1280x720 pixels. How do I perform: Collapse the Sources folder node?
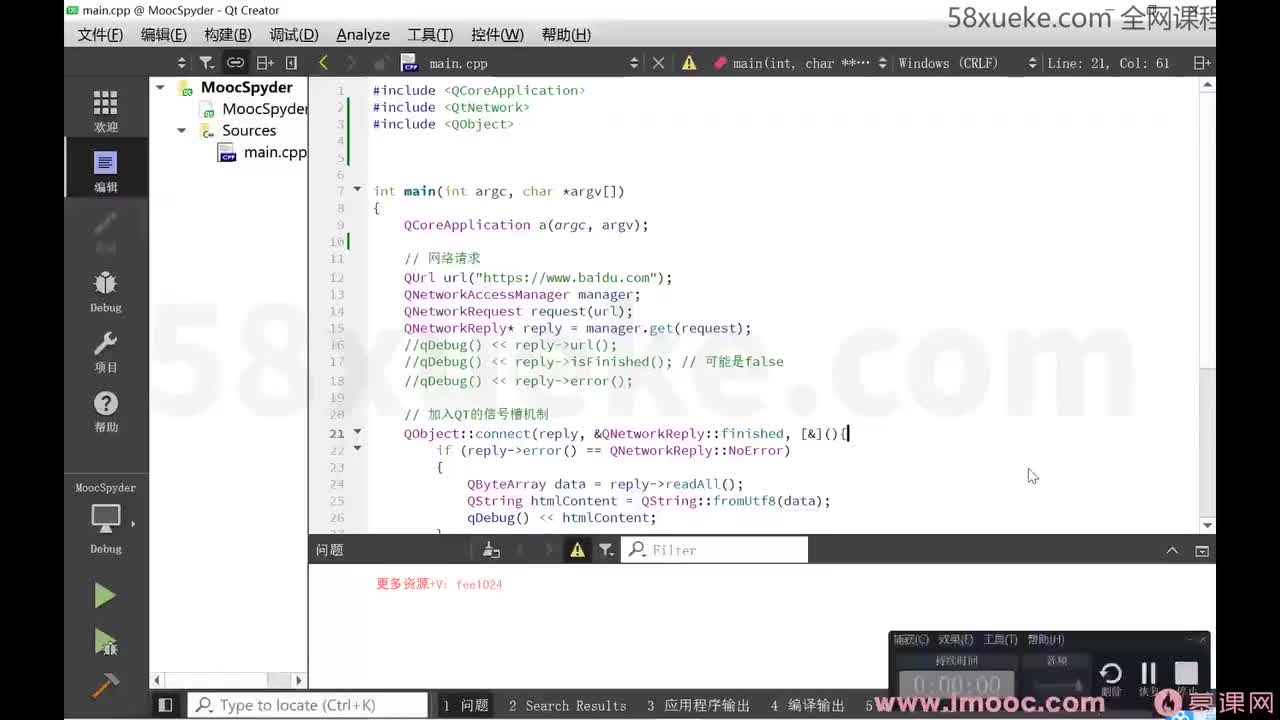click(x=181, y=130)
